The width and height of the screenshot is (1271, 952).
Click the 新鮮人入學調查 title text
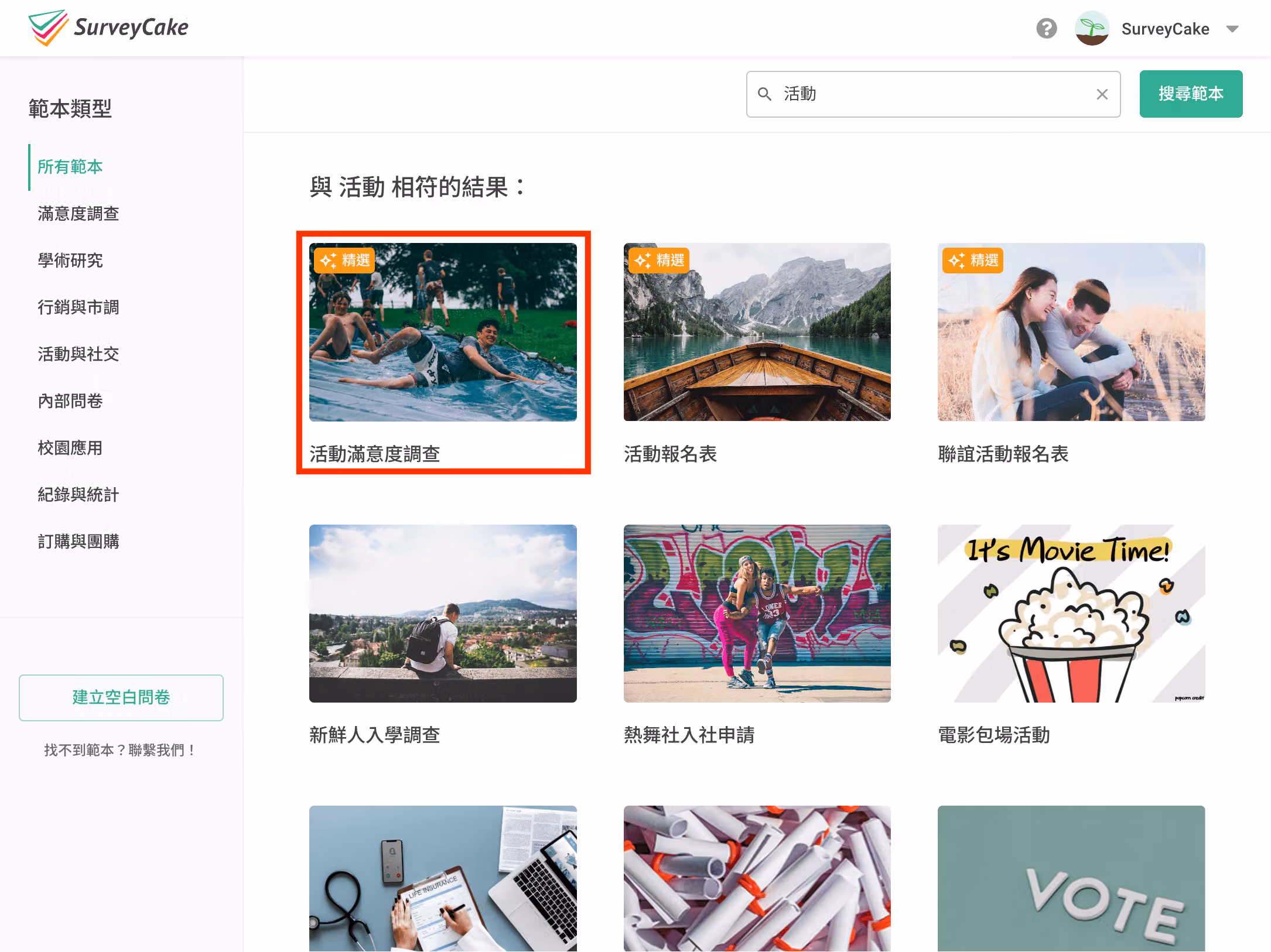pos(375,735)
